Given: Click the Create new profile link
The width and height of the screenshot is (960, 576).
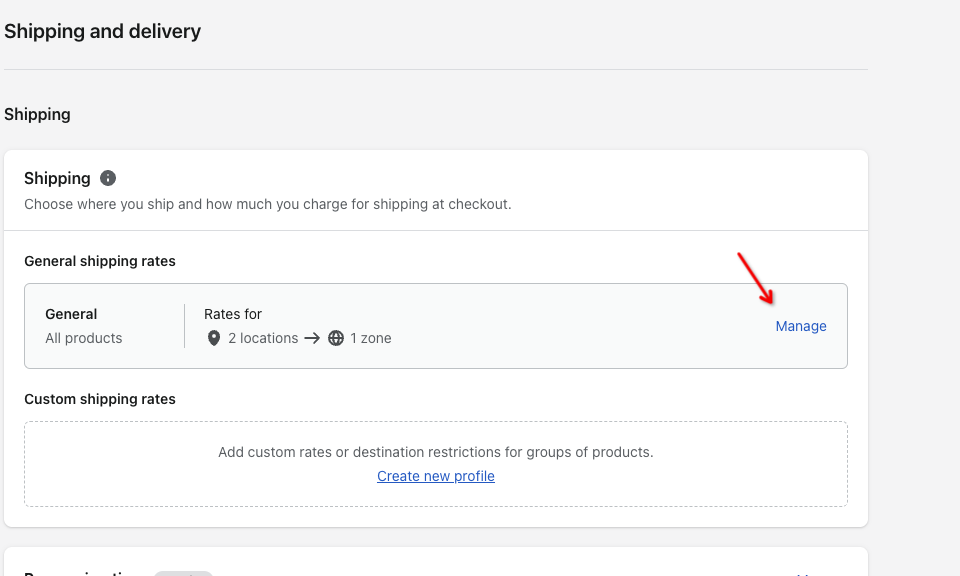Looking at the screenshot, I should tap(436, 476).
